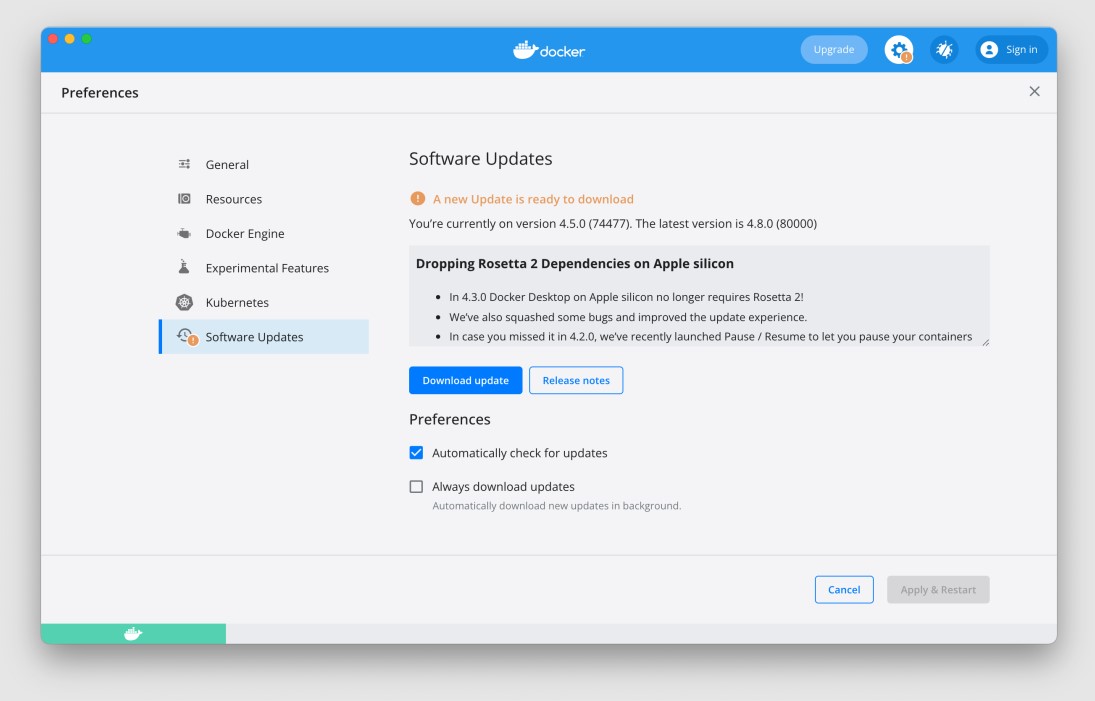Click the Resources icon in sidebar
The height and width of the screenshot is (701, 1095).
(184, 199)
